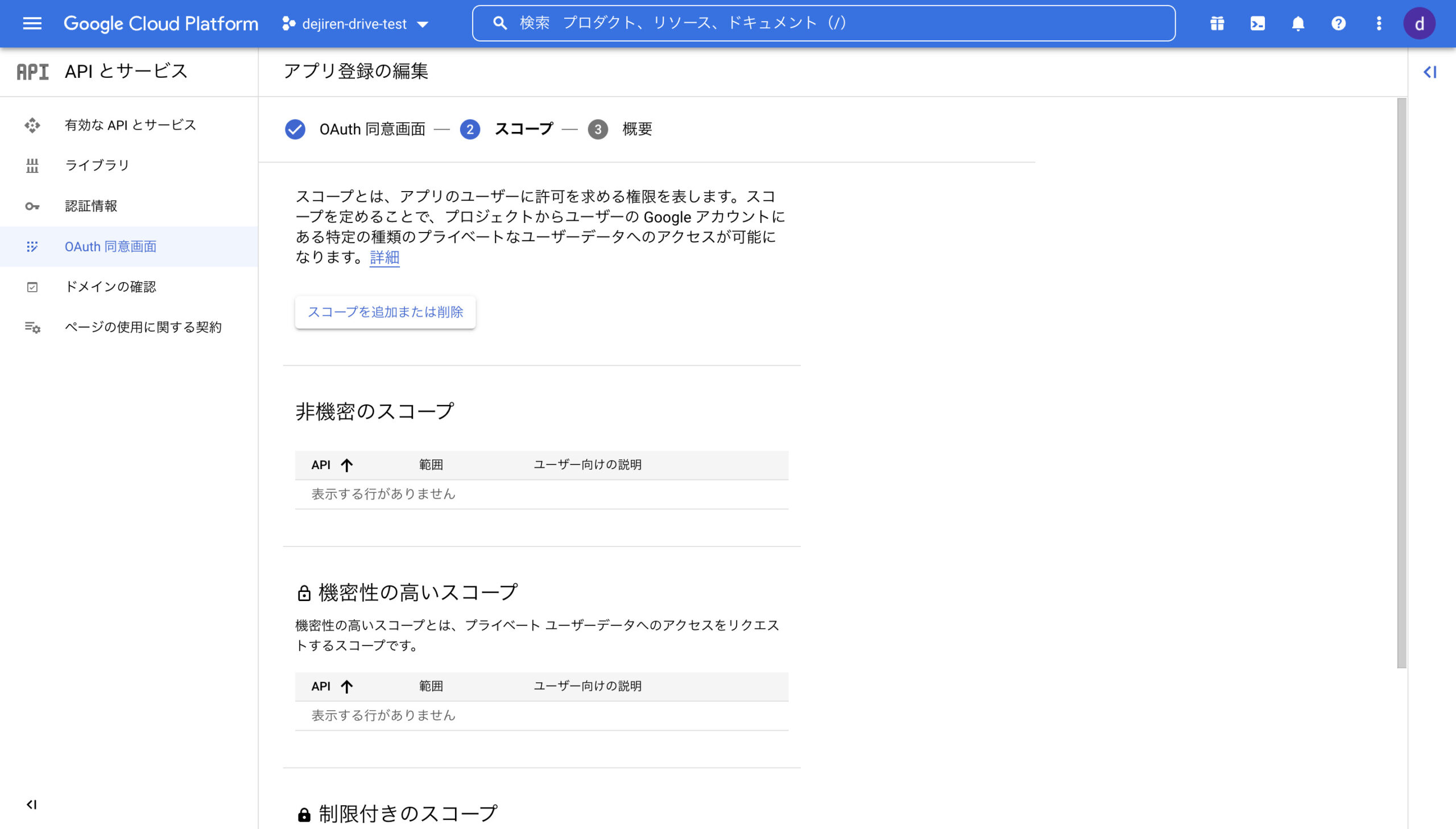The width and height of the screenshot is (1456, 829).
Task: Click the step 1 checkmark circle
Action: [x=295, y=130]
